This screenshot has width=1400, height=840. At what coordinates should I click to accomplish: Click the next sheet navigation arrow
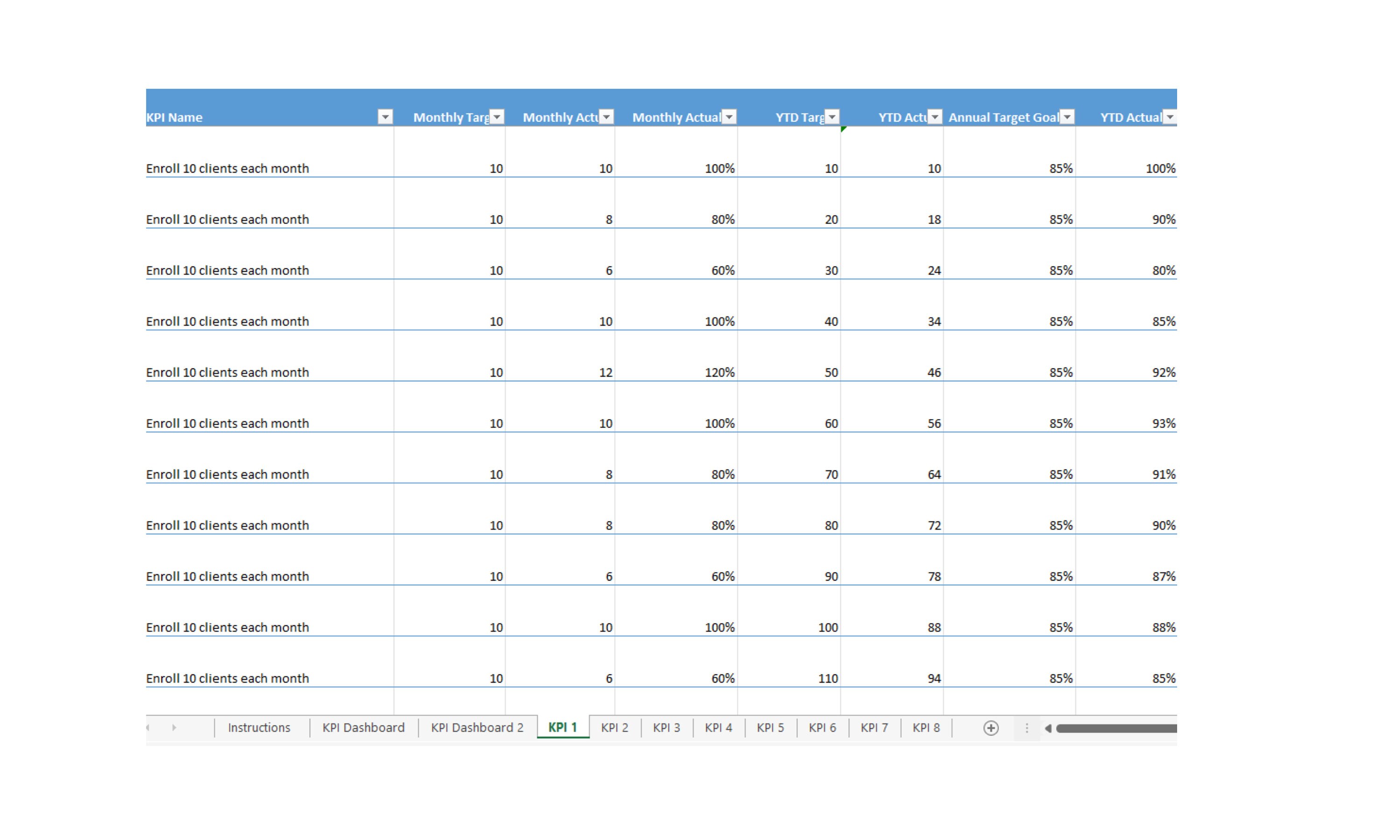coord(174,728)
